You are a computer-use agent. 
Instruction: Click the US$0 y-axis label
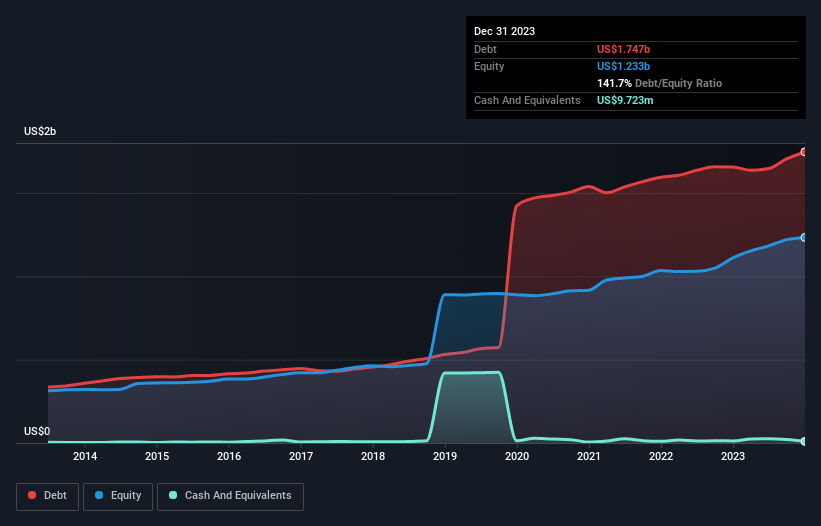(37, 431)
